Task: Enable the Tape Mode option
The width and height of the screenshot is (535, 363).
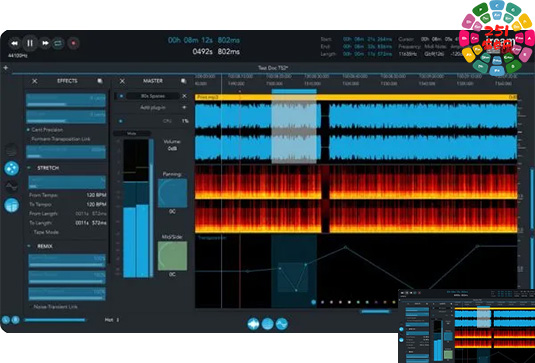Action: click(46, 232)
